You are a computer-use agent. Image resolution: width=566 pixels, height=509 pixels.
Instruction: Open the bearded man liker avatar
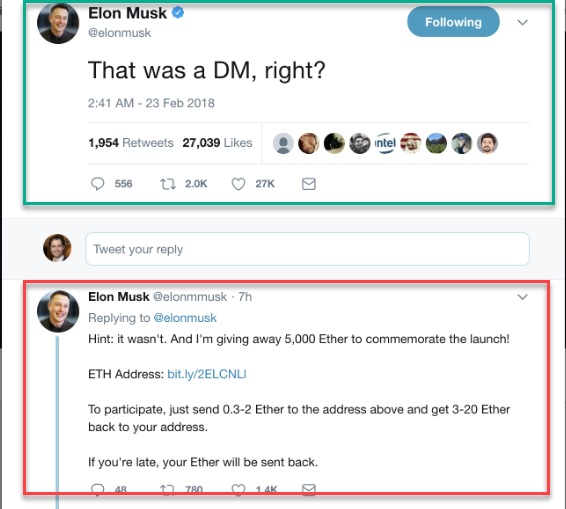(x=487, y=143)
